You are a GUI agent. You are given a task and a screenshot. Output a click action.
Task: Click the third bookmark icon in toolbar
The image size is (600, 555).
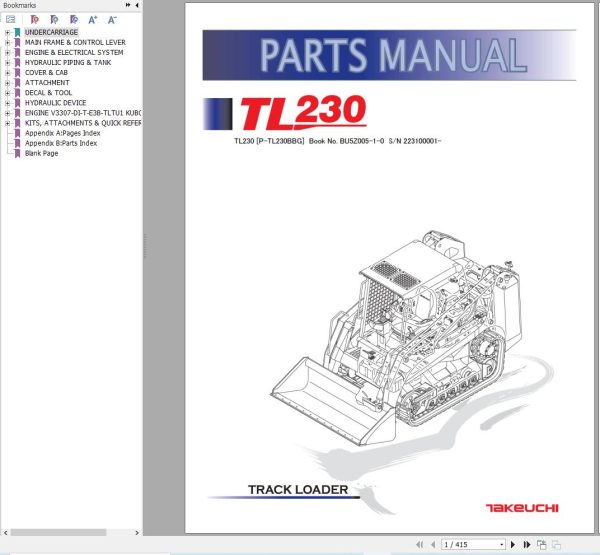(73, 19)
